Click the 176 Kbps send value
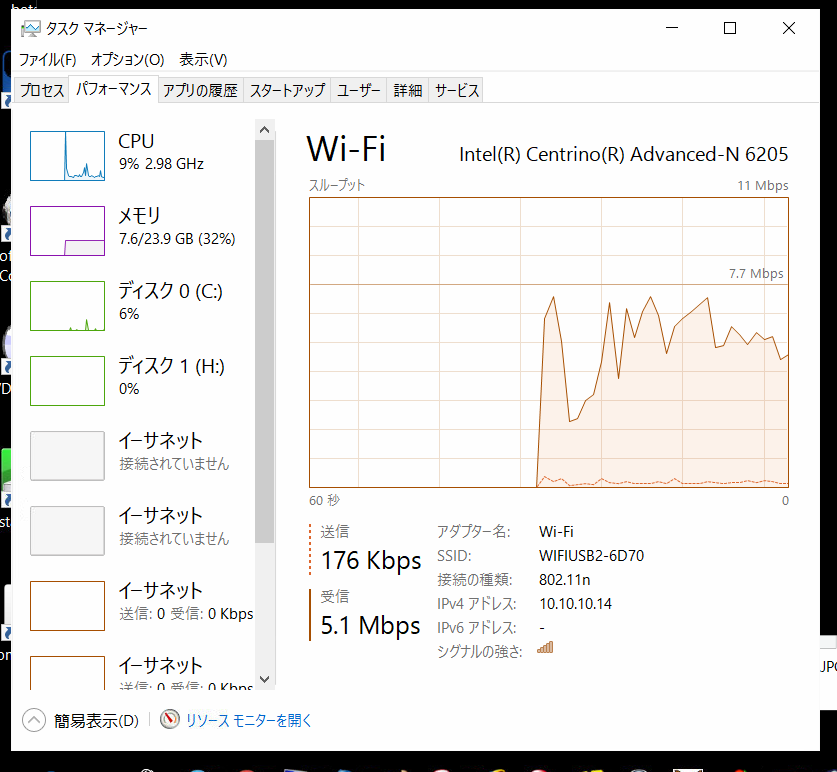 click(x=371, y=561)
